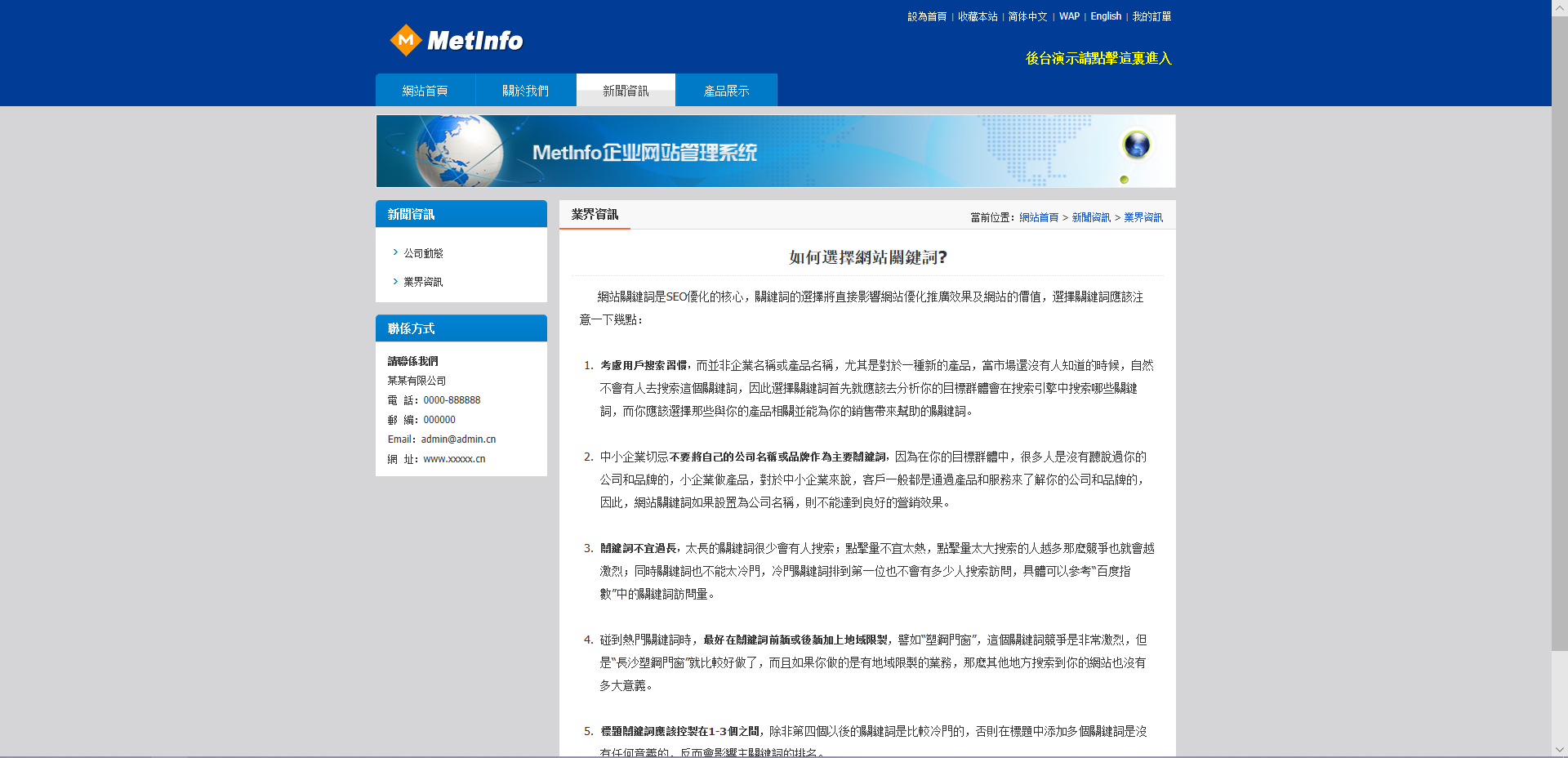This screenshot has width=1568, height=758.
Task: Click the small globe icon in banner
Action: click(x=1136, y=145)
